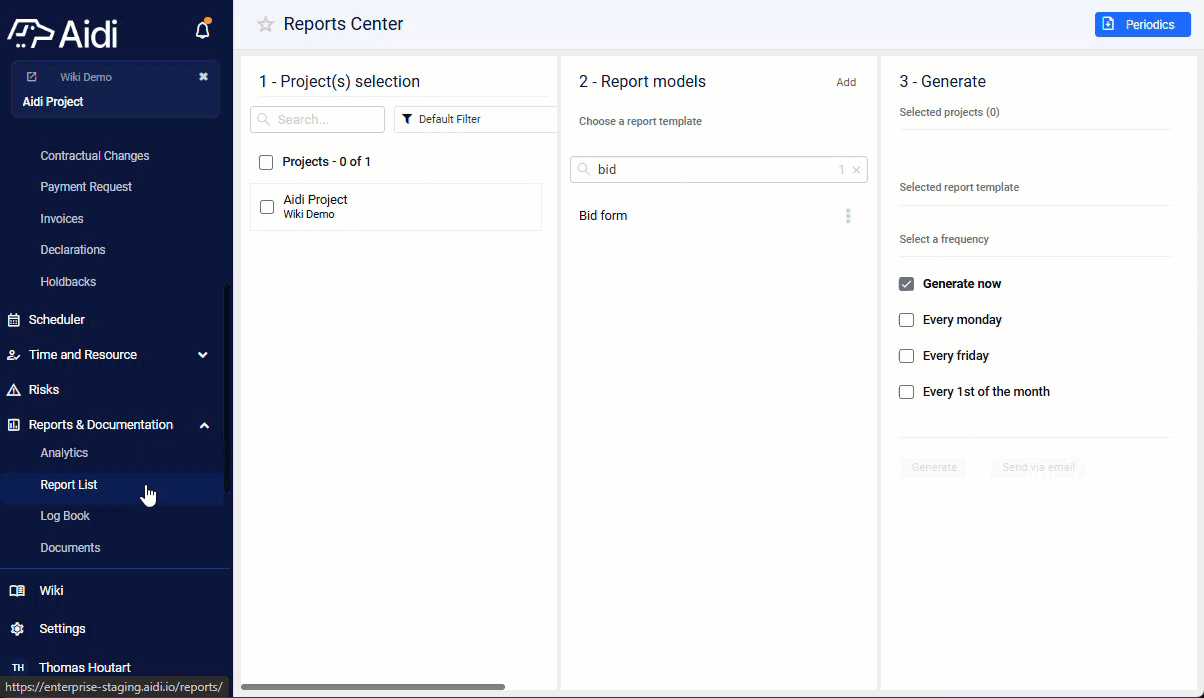Click the Risks warning triangle icon

pos(14,390)
